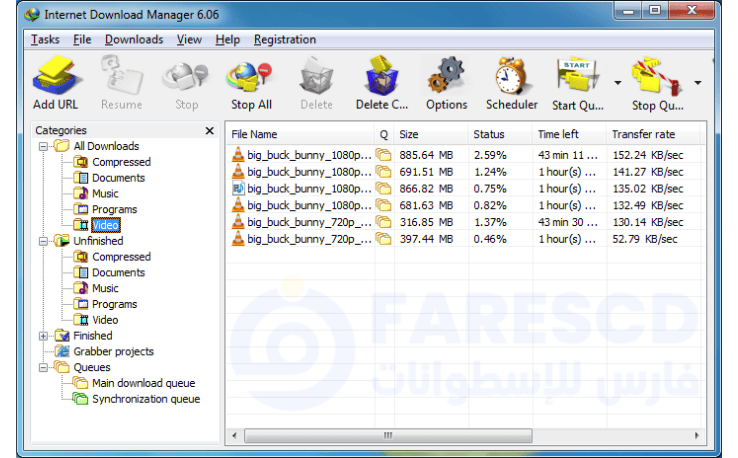Click the scroll right arrow
The width and height of the screenshot is (738, 458).
(697, 435)
